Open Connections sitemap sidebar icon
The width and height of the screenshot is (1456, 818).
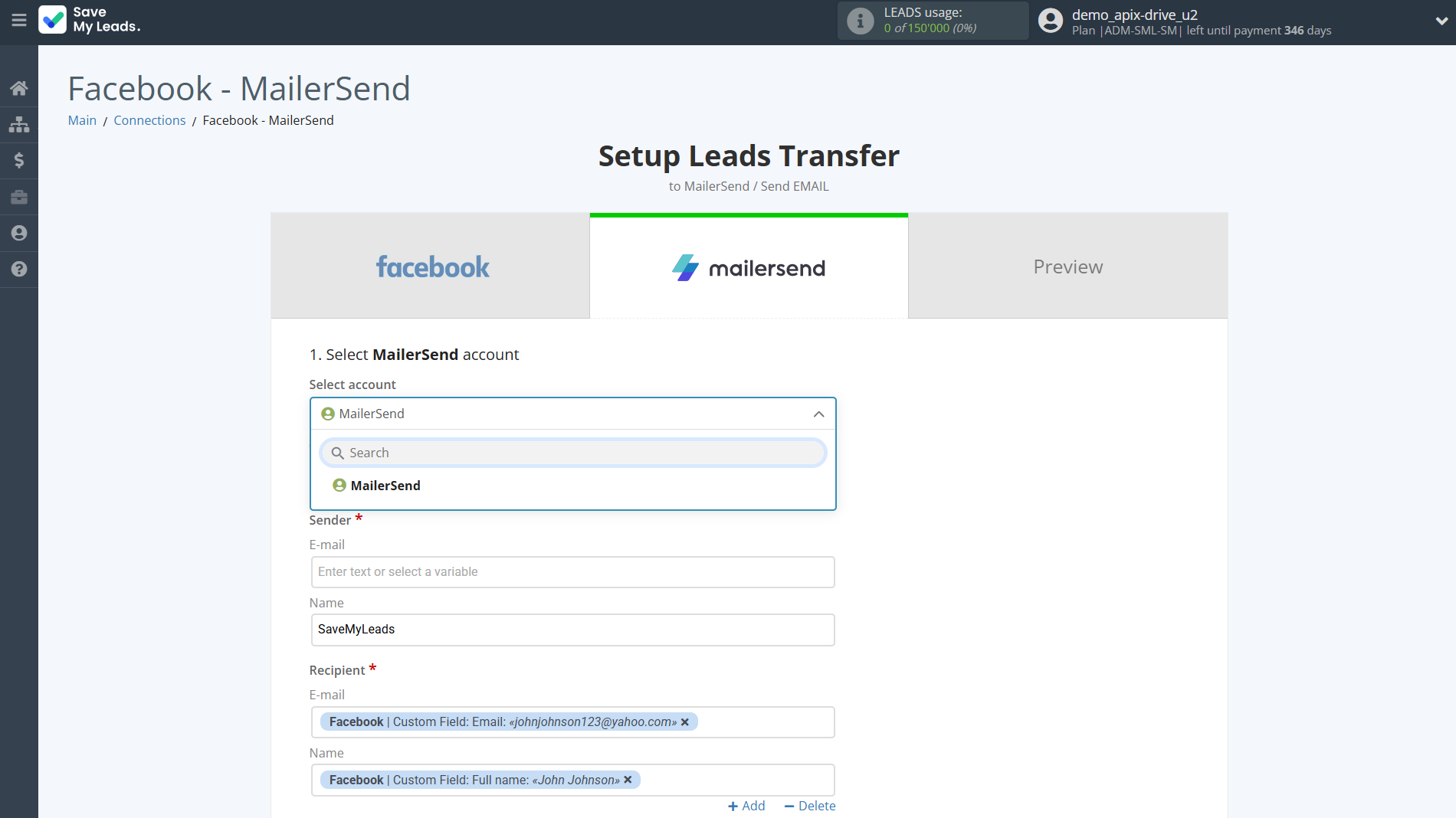click(x=19, y=124)
